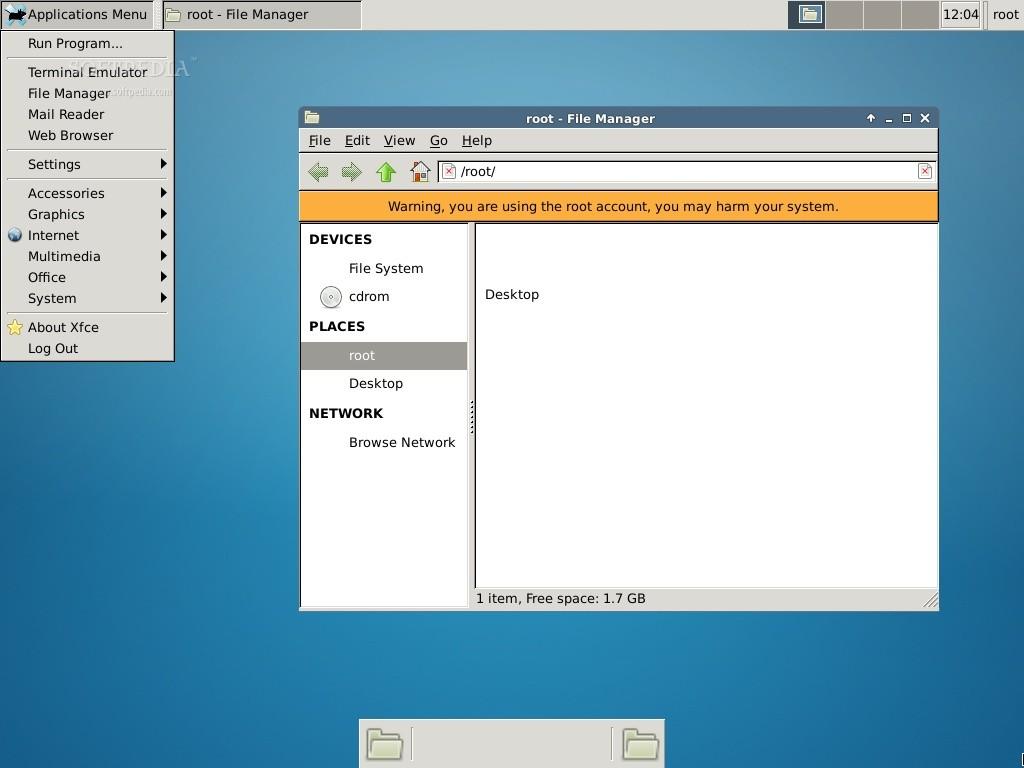Click the left folder icon in the bottom dock
1024x768 pixels.
click(x=385, y=743)
